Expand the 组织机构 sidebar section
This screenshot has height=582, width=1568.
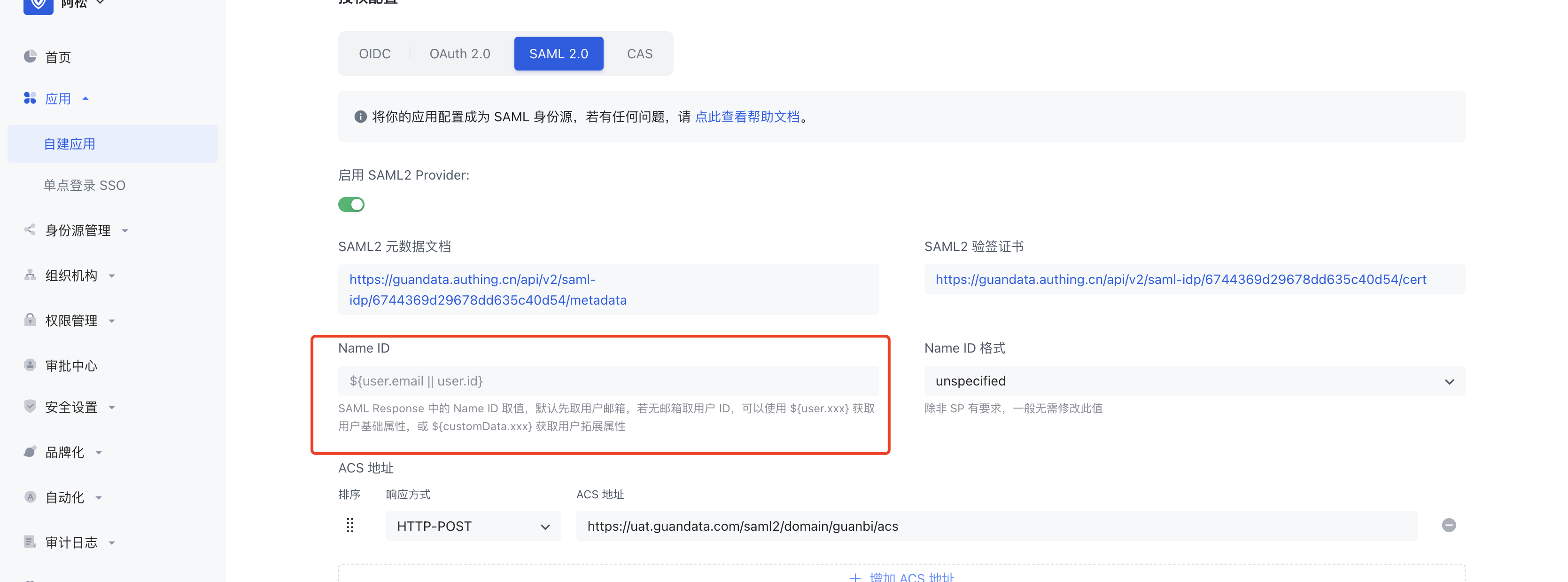click(x=112, y=276)
